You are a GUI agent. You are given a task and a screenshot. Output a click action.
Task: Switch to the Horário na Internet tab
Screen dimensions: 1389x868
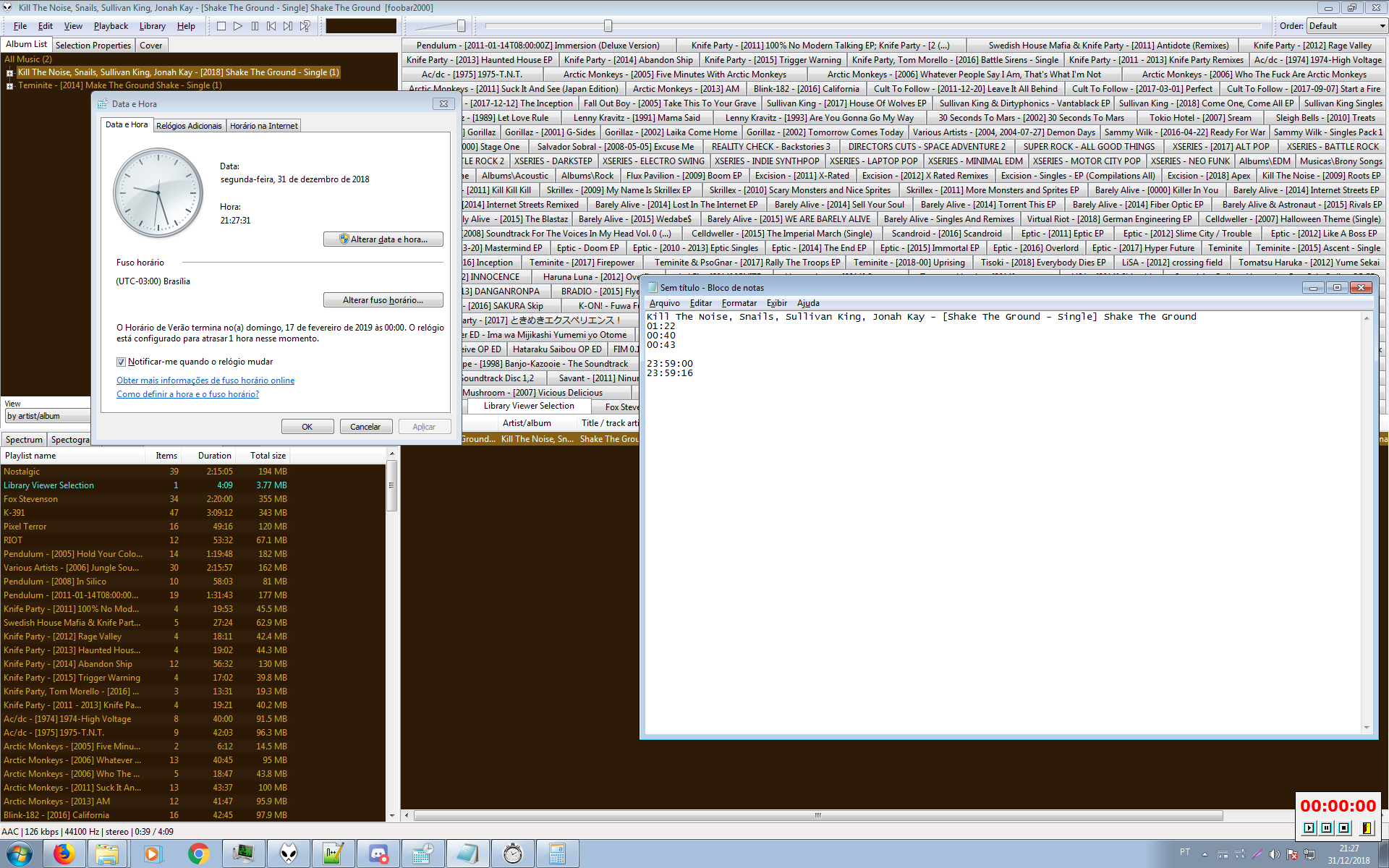[x=263, y=126]
